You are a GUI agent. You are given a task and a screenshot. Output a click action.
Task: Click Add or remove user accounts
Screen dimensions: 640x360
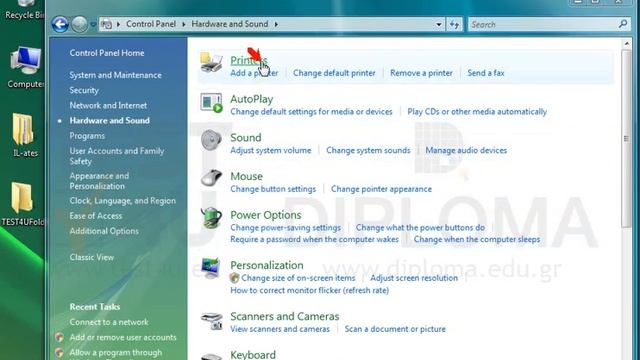pyautogui.click(x=123, y=337)
